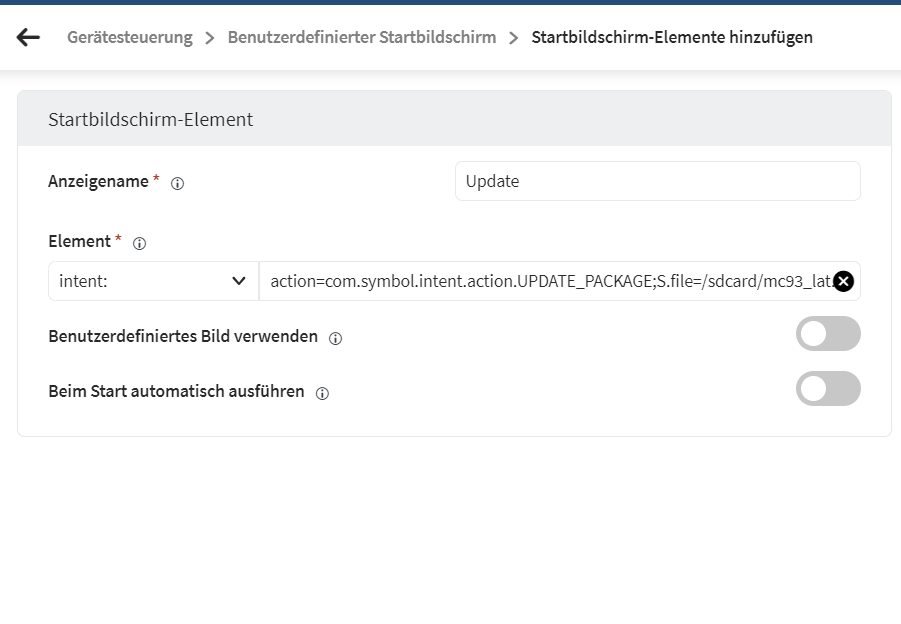Screen dimensions: 901x624
Task: Click the Startbildschirm-Element panel header
Action: [453, 119]
